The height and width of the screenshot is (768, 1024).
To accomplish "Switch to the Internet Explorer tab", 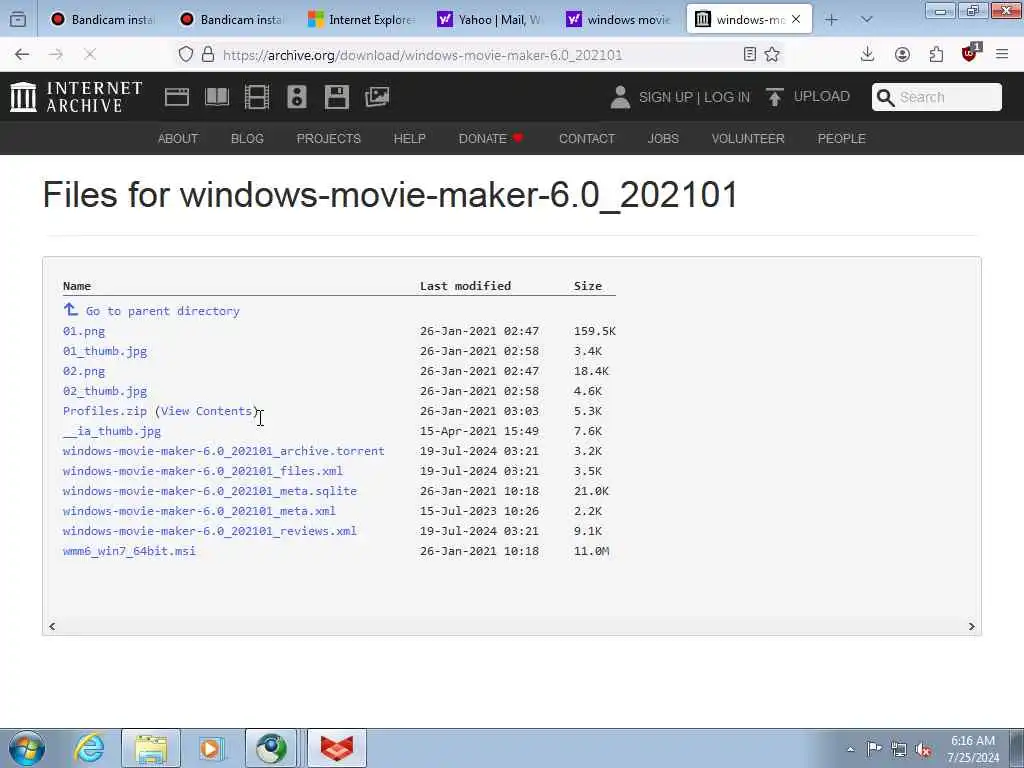I will (361, 20).
